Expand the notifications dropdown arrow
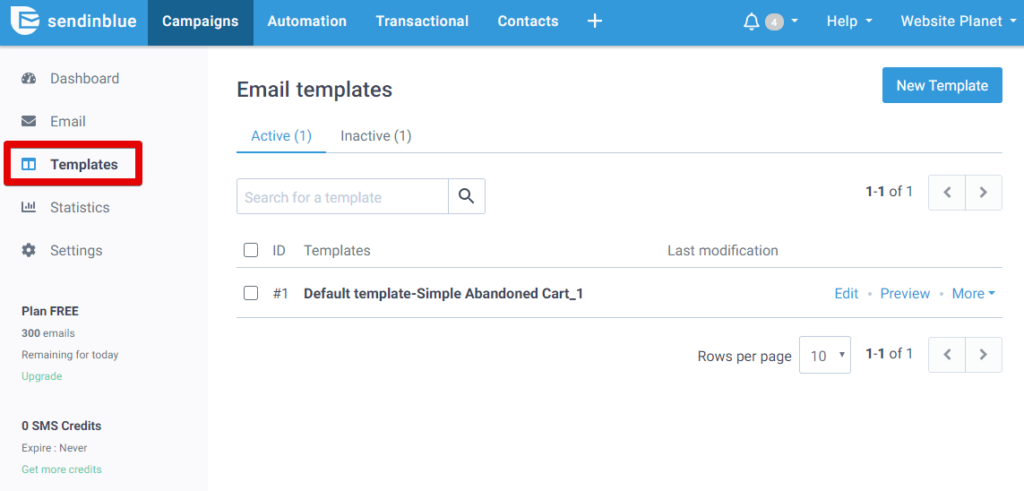1024x491 pixels. 795,21
